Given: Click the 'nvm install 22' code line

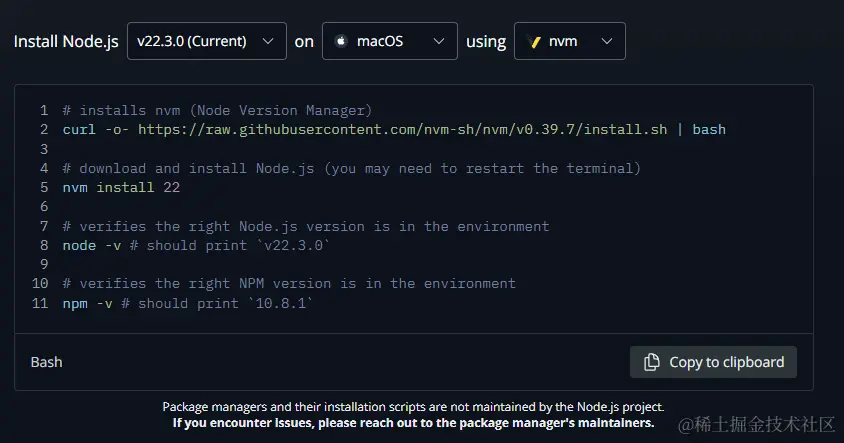Looking at the screenshot, I should coord(121,187).
